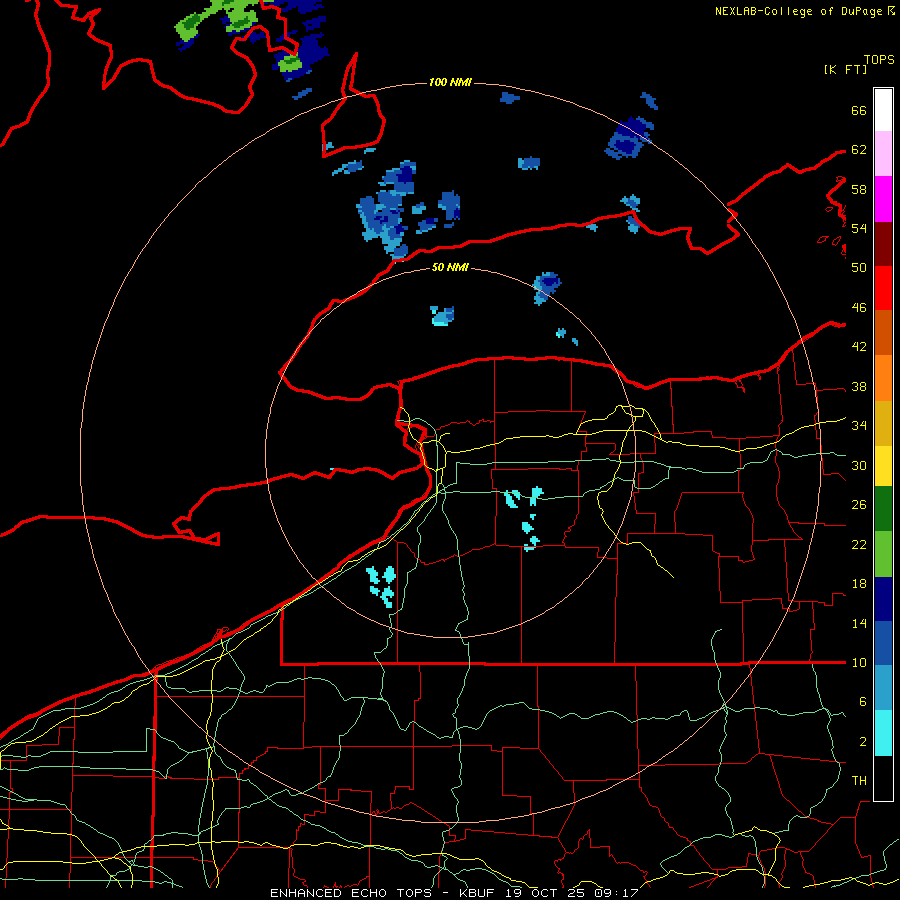The height and width of the screenshot is (900, 900).
Task: Click the legend value 54
Action: pyautogui.click(x=859, y=228)
